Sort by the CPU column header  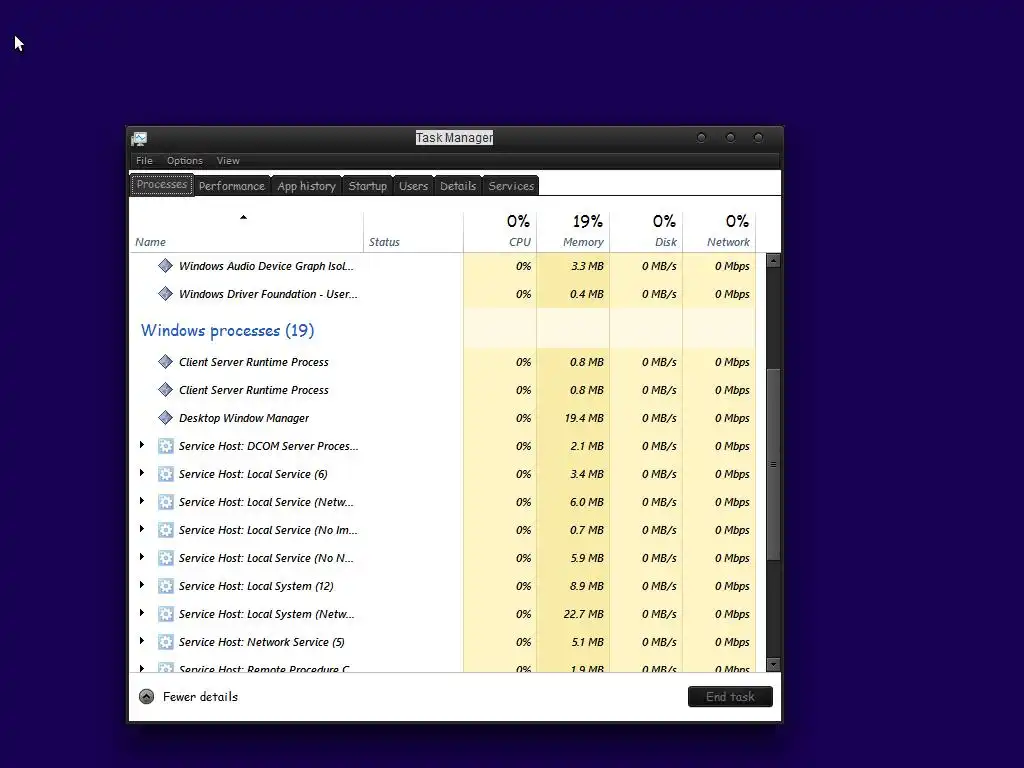[x=500, y=232]
